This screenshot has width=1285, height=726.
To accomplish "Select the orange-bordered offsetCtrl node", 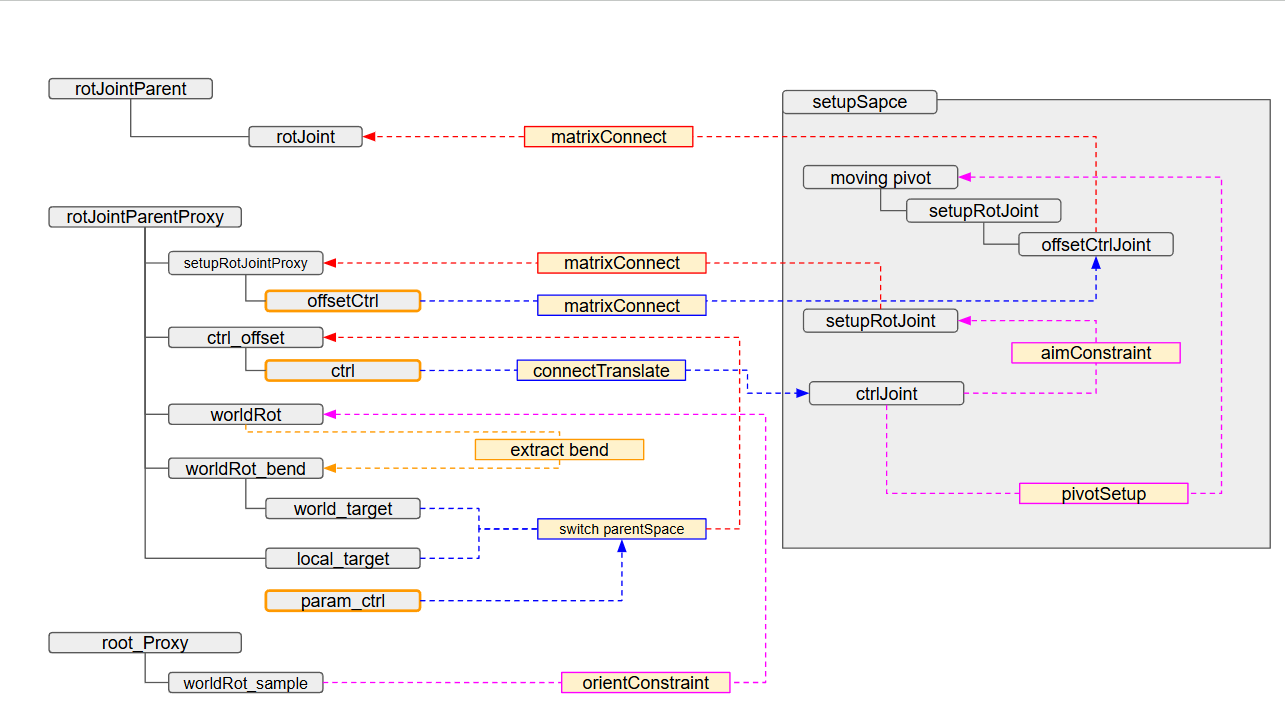I will (343, 301).
